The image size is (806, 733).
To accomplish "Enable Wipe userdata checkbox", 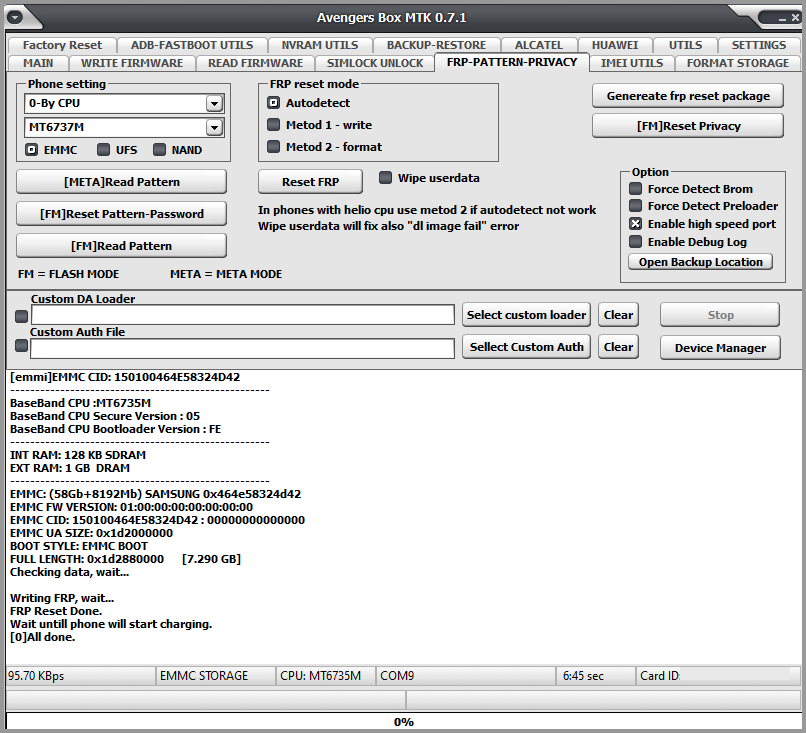I will pos(385,178).
